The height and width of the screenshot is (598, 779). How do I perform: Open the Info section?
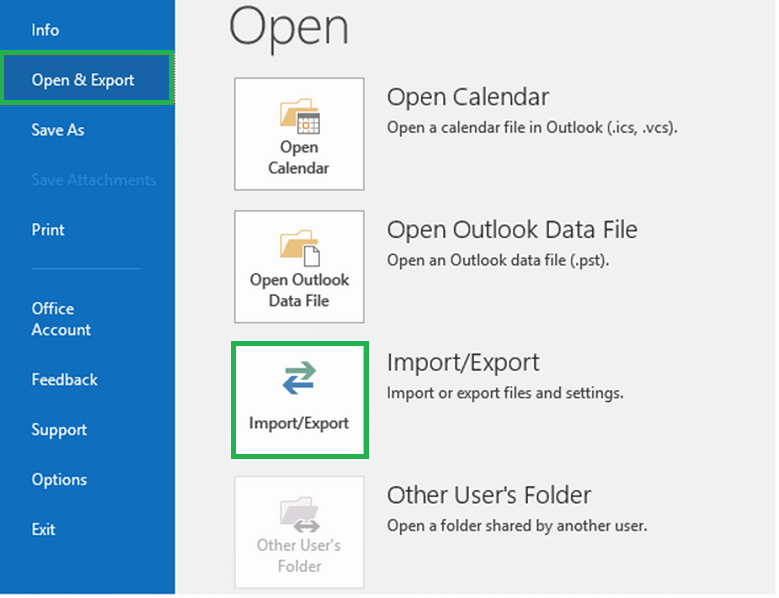click(45, 30)
